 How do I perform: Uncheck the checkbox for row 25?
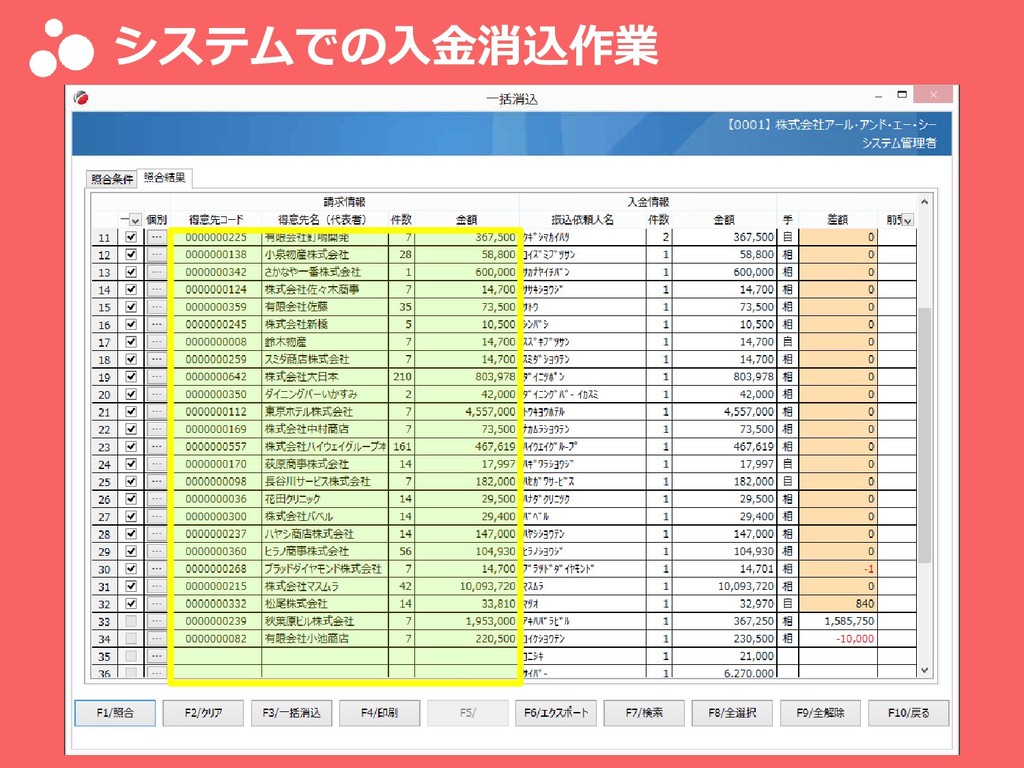[131, 481]
